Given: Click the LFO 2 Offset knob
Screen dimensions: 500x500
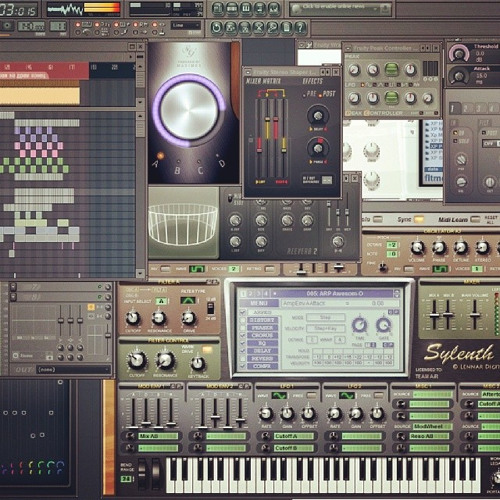Looking at the screenshot, I should (x=377, y=413).
